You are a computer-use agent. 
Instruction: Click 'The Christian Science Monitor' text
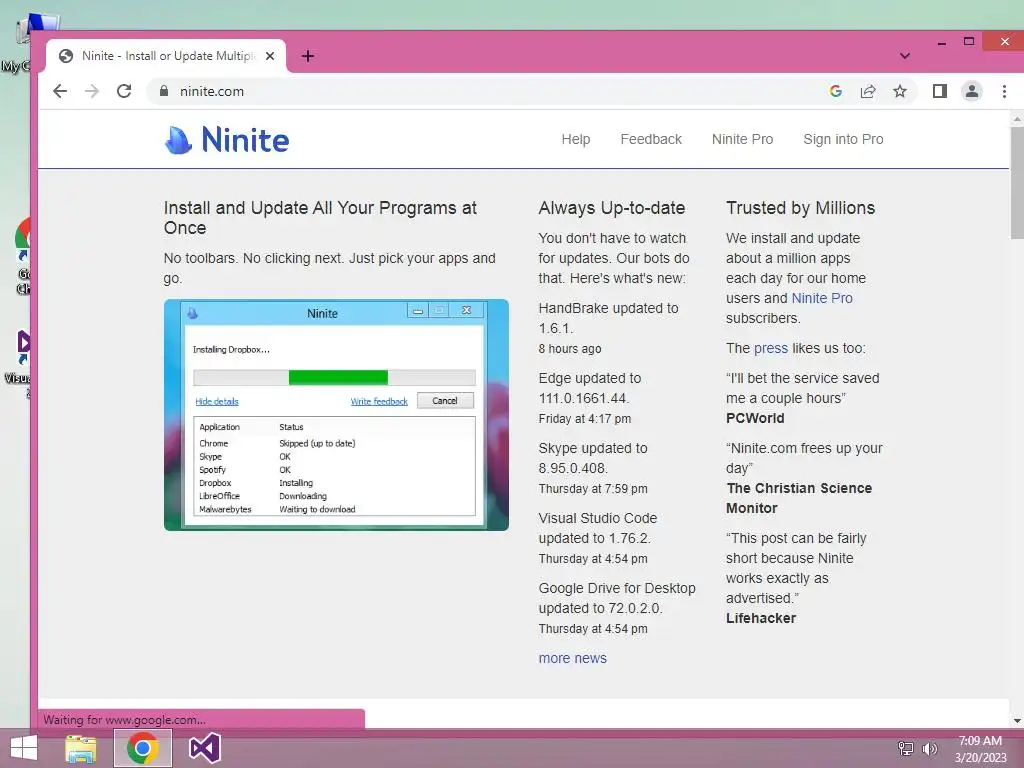click(799, 498)
